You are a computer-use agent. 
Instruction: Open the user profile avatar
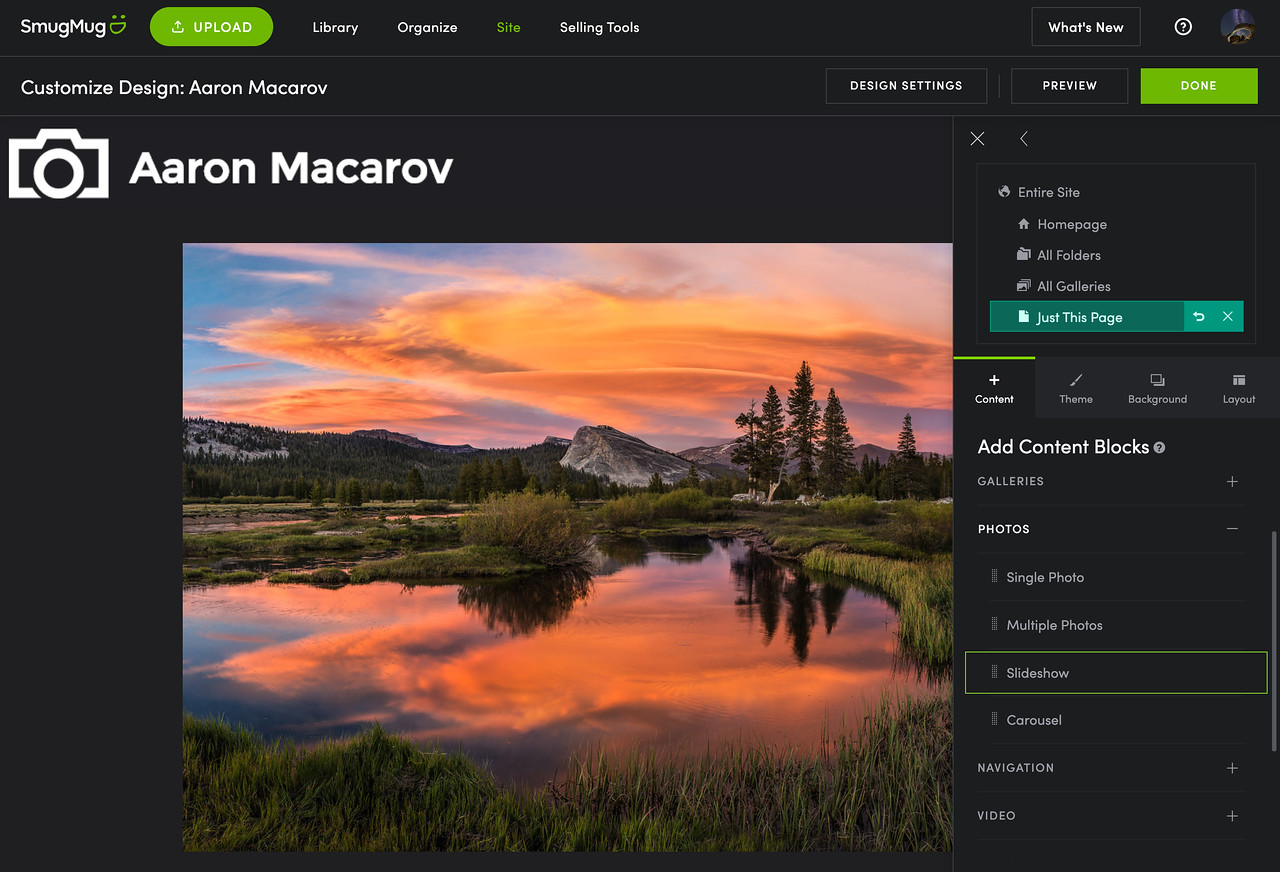coord(1238,27)
